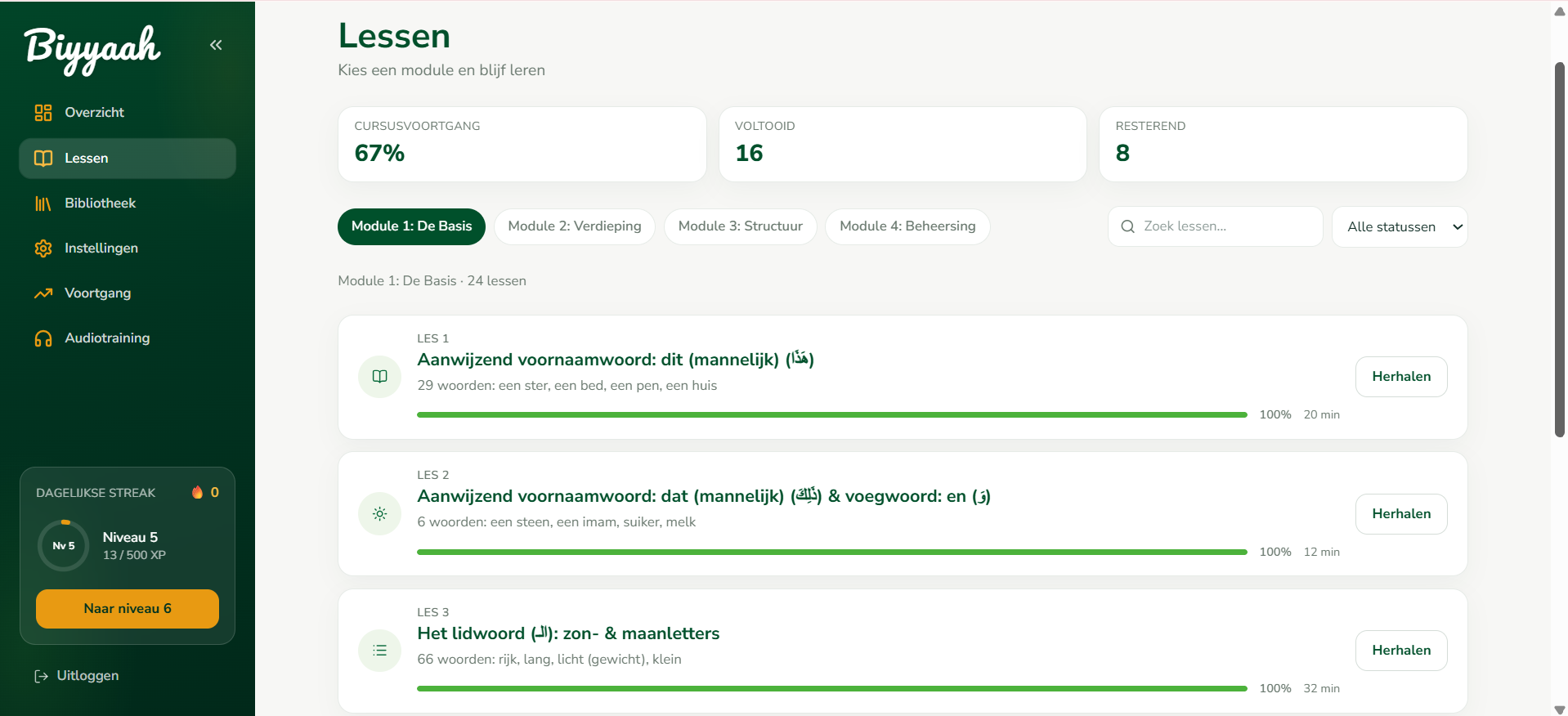Click the Cursusvoortgang 67% value
The image size is (1568, 716).
379,153
